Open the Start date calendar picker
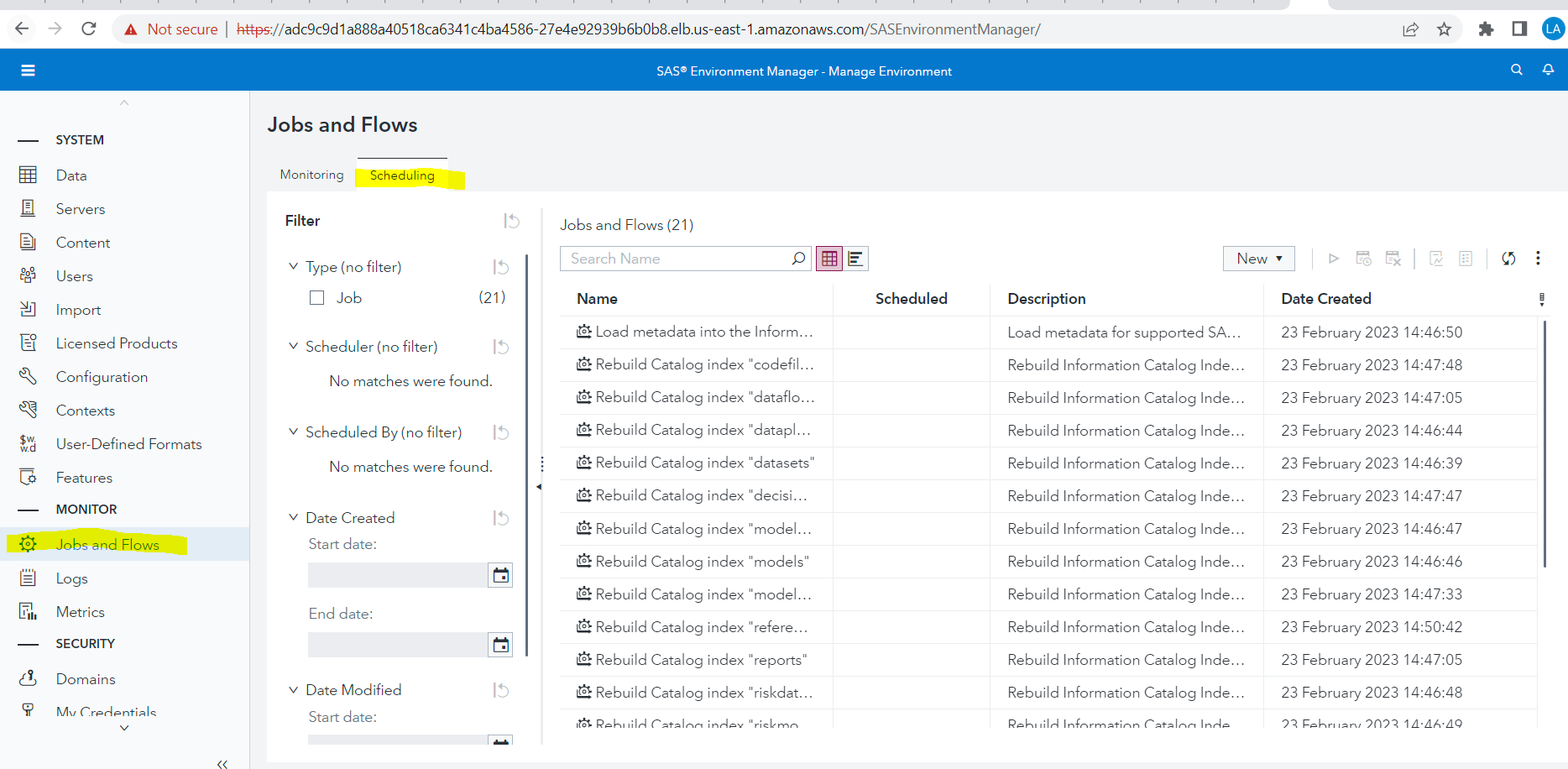Screen dimensions: 1568x769 coord(500,574)
